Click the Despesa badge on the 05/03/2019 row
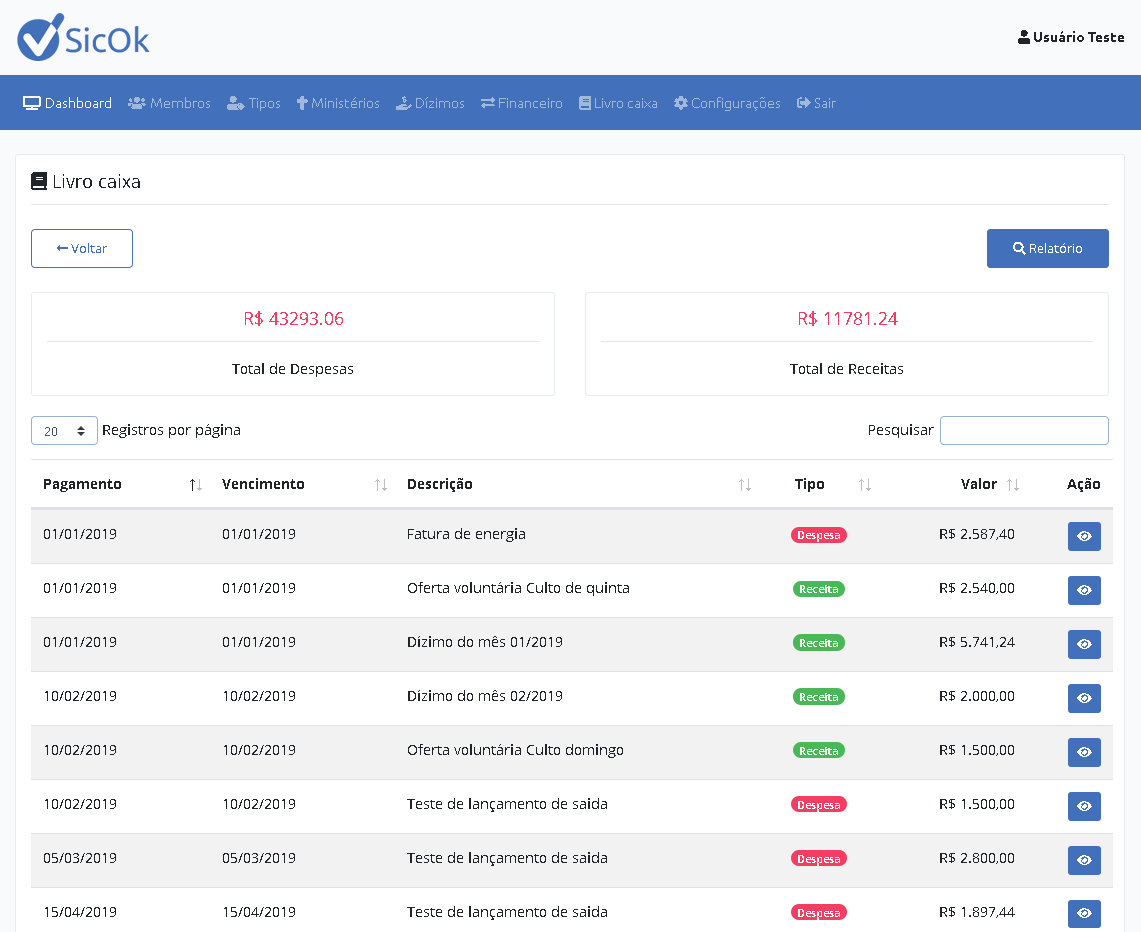Image resolution: width=1141 pixels, height=932 pixels. (819, 859)
